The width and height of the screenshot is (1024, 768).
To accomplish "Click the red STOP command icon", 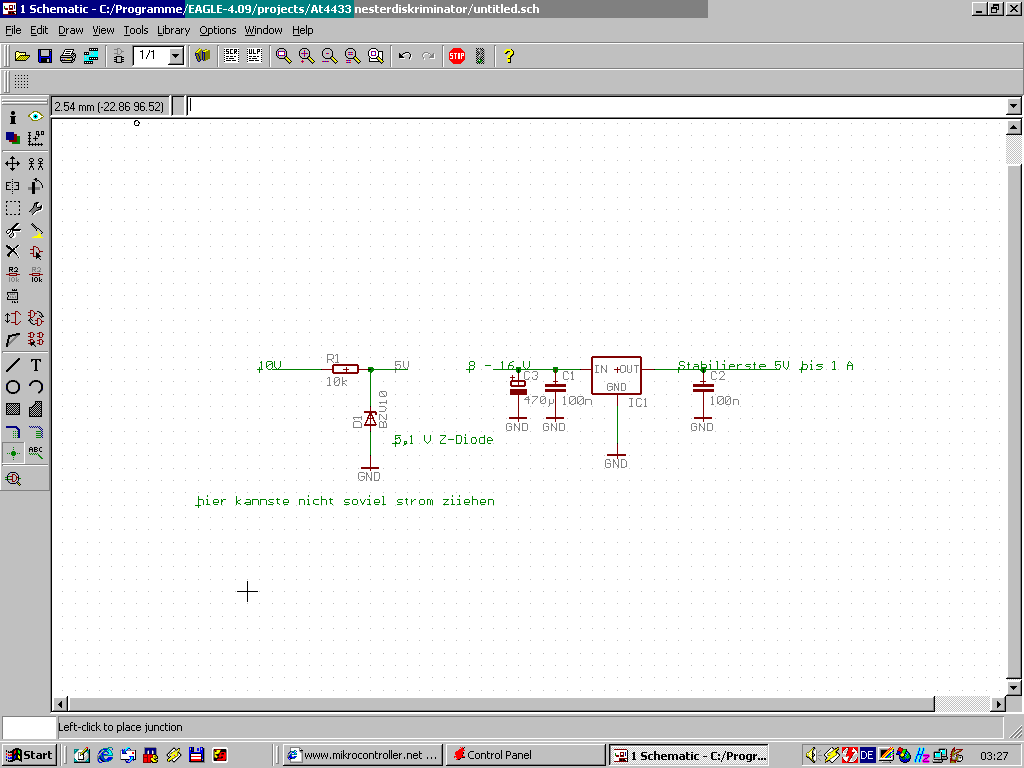I will (x=457, y=56).
